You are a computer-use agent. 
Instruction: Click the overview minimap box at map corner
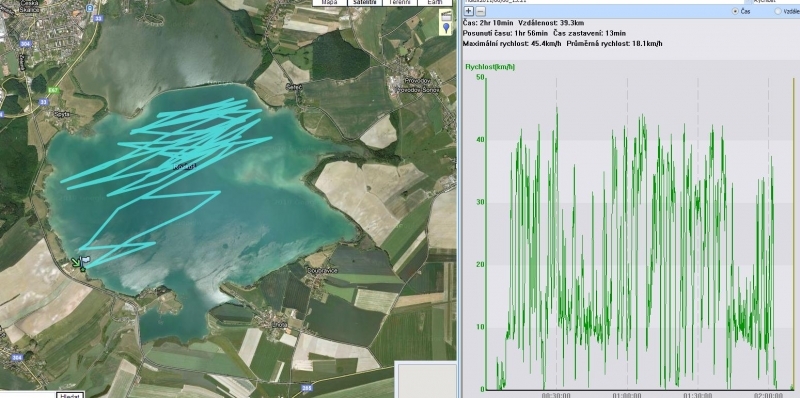click(425, 380)
